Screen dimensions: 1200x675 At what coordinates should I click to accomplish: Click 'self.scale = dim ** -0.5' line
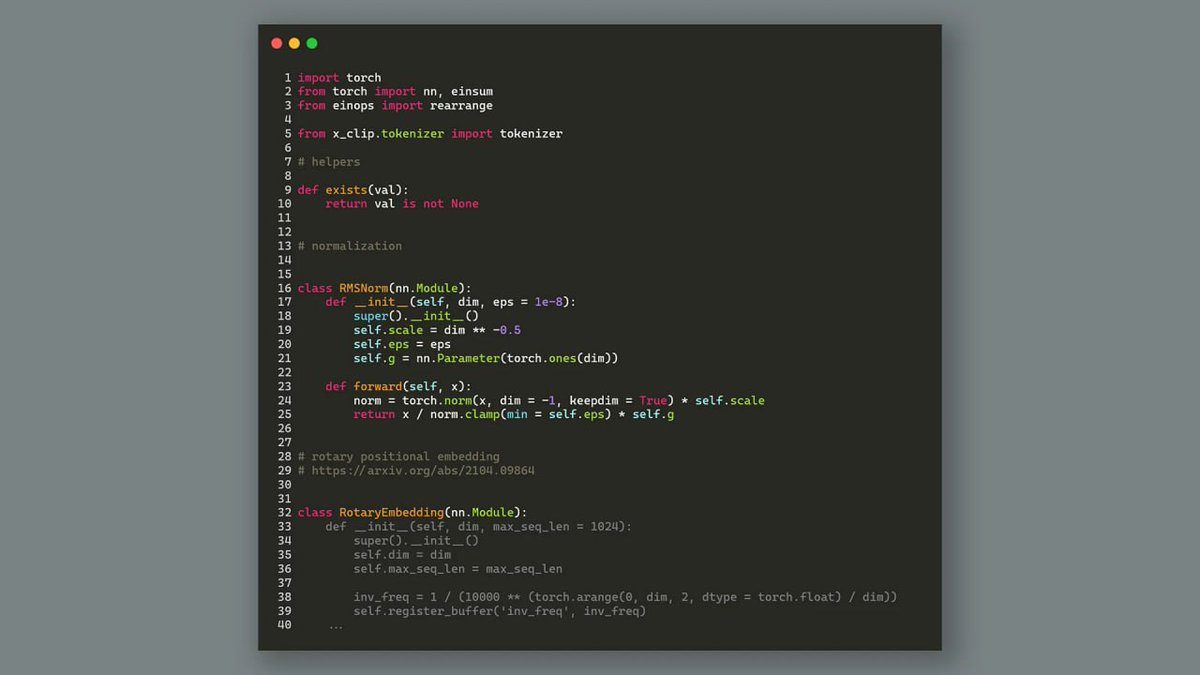437,330
